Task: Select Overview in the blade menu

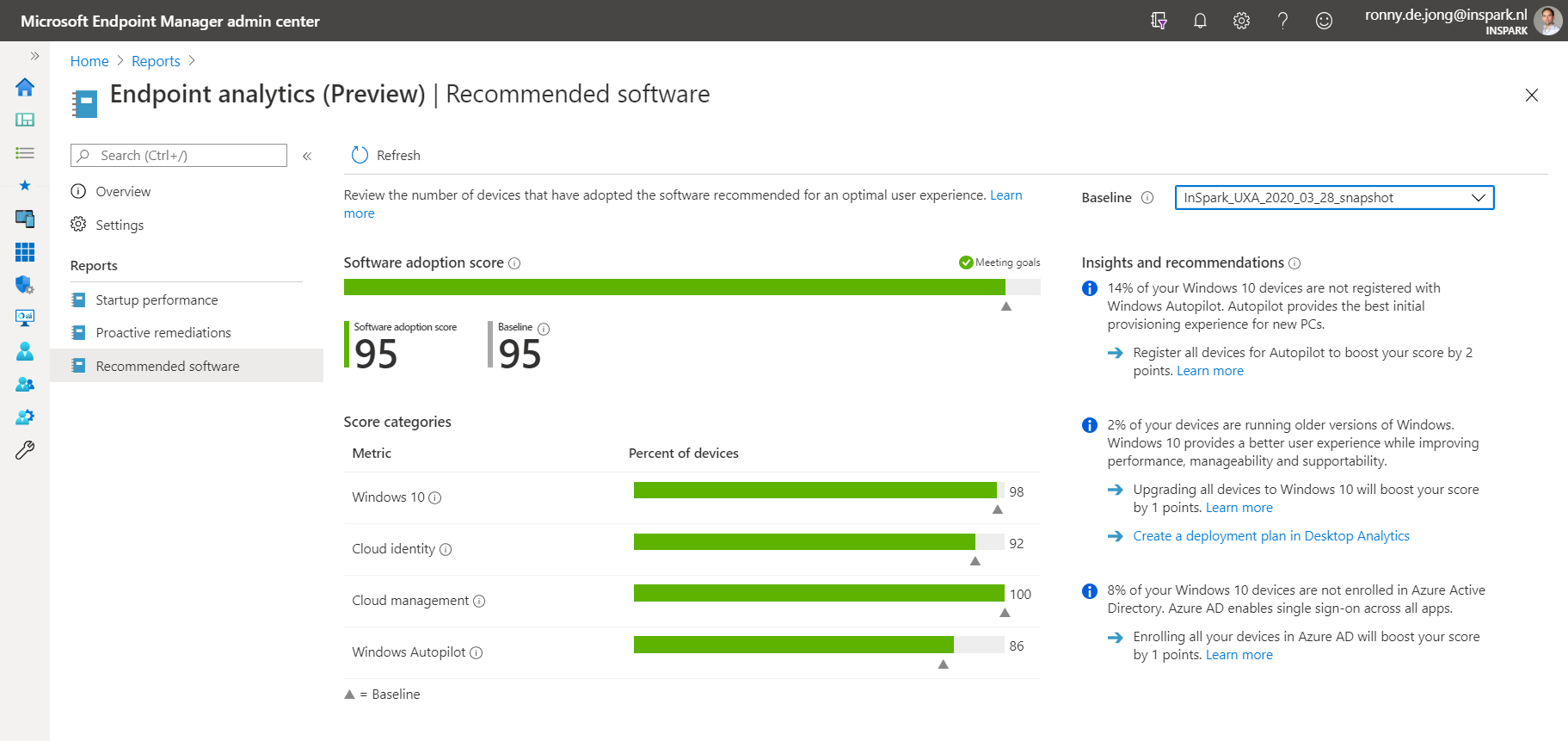Action: point(123,192)
